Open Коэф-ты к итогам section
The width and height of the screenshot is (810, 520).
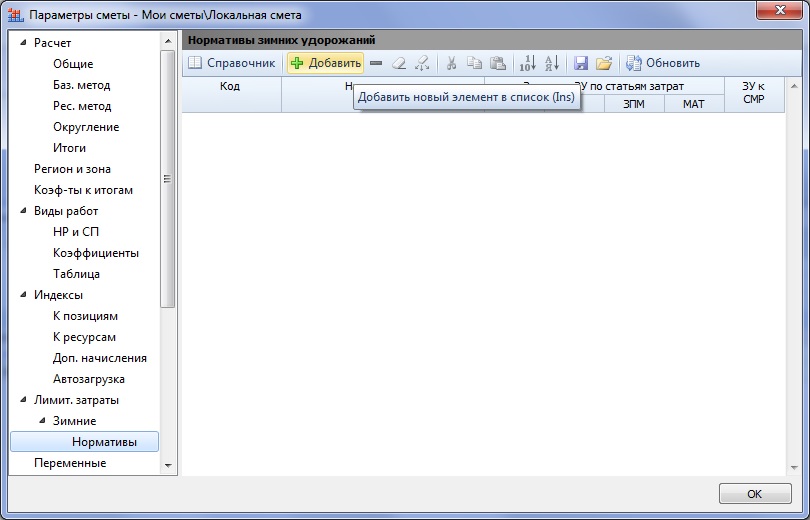pyautogui.click(x=83, y=190)
